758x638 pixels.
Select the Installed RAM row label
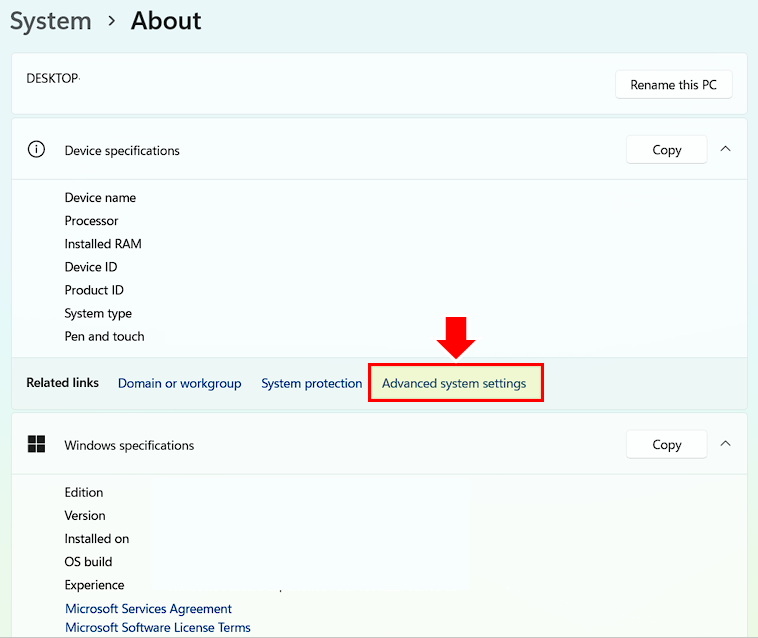[103, 244]
